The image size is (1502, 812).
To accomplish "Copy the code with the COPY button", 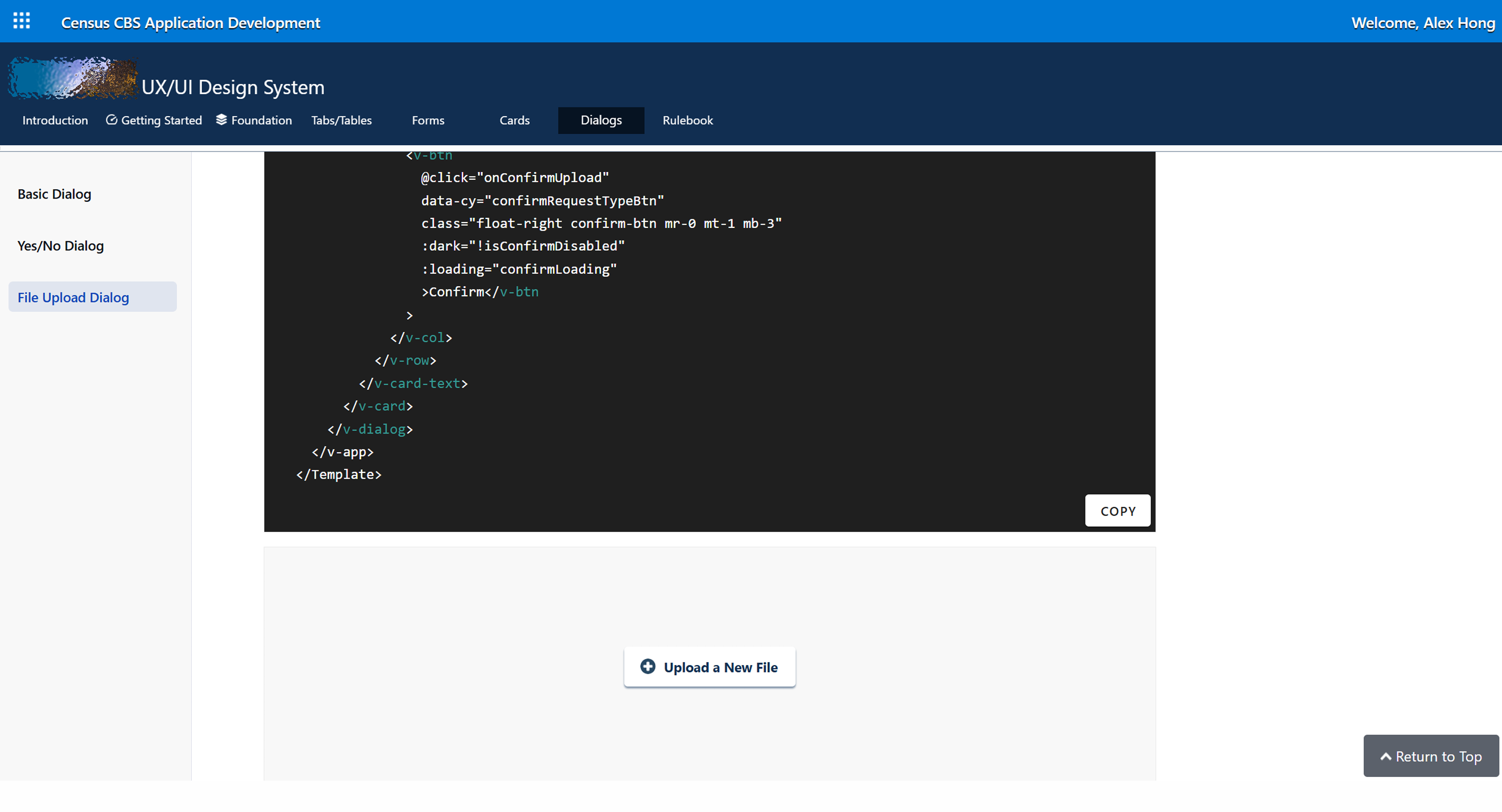I will (1117, 511).
